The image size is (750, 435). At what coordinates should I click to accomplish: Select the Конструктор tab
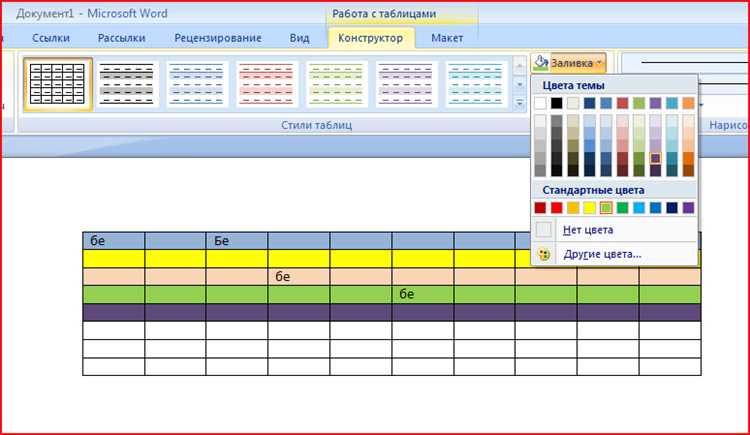[371, 38]
